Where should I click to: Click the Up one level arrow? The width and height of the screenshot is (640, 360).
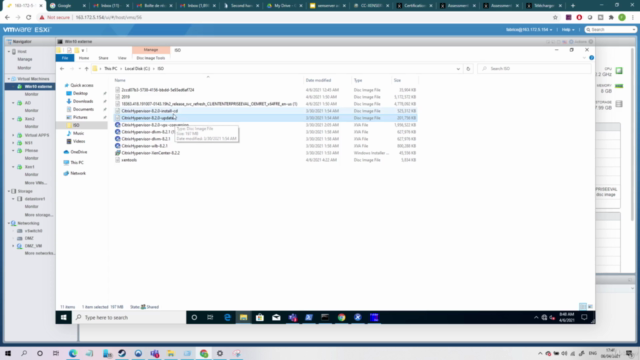pos(87,69)
